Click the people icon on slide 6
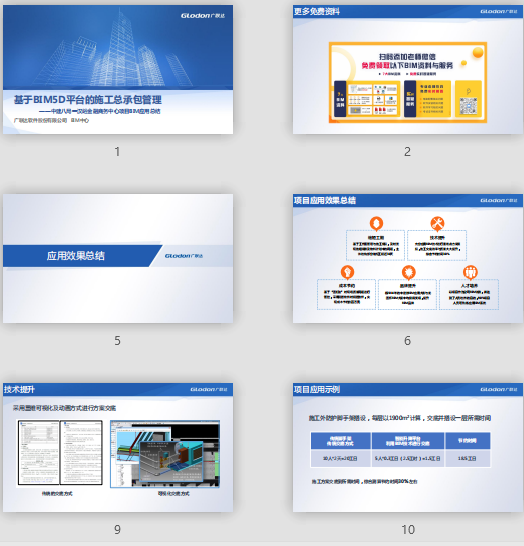The width and height of the screenshot is (524, 546). click(470, 272)
